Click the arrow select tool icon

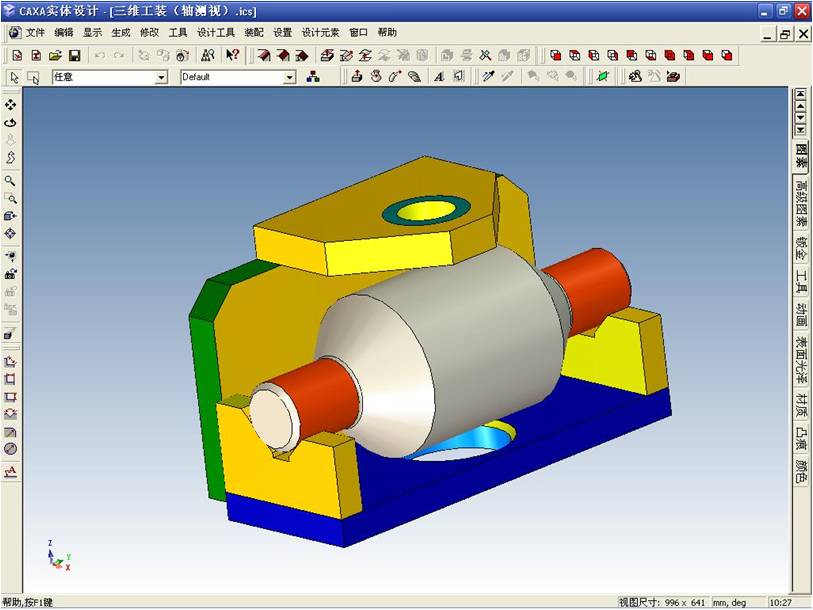pyautogui.click(x=15, y=77)
